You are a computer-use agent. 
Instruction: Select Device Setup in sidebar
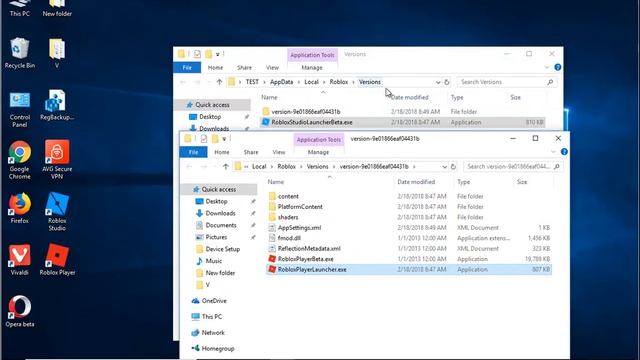pyautogui.click(x=223, y=249)
